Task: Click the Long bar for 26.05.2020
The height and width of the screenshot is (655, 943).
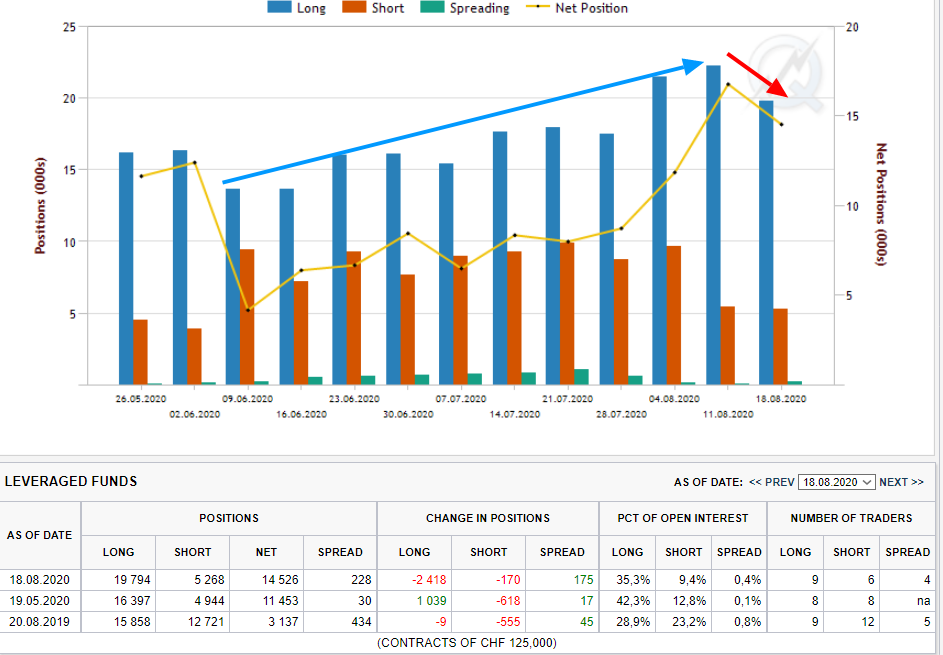Action: (x=126, y=268)
